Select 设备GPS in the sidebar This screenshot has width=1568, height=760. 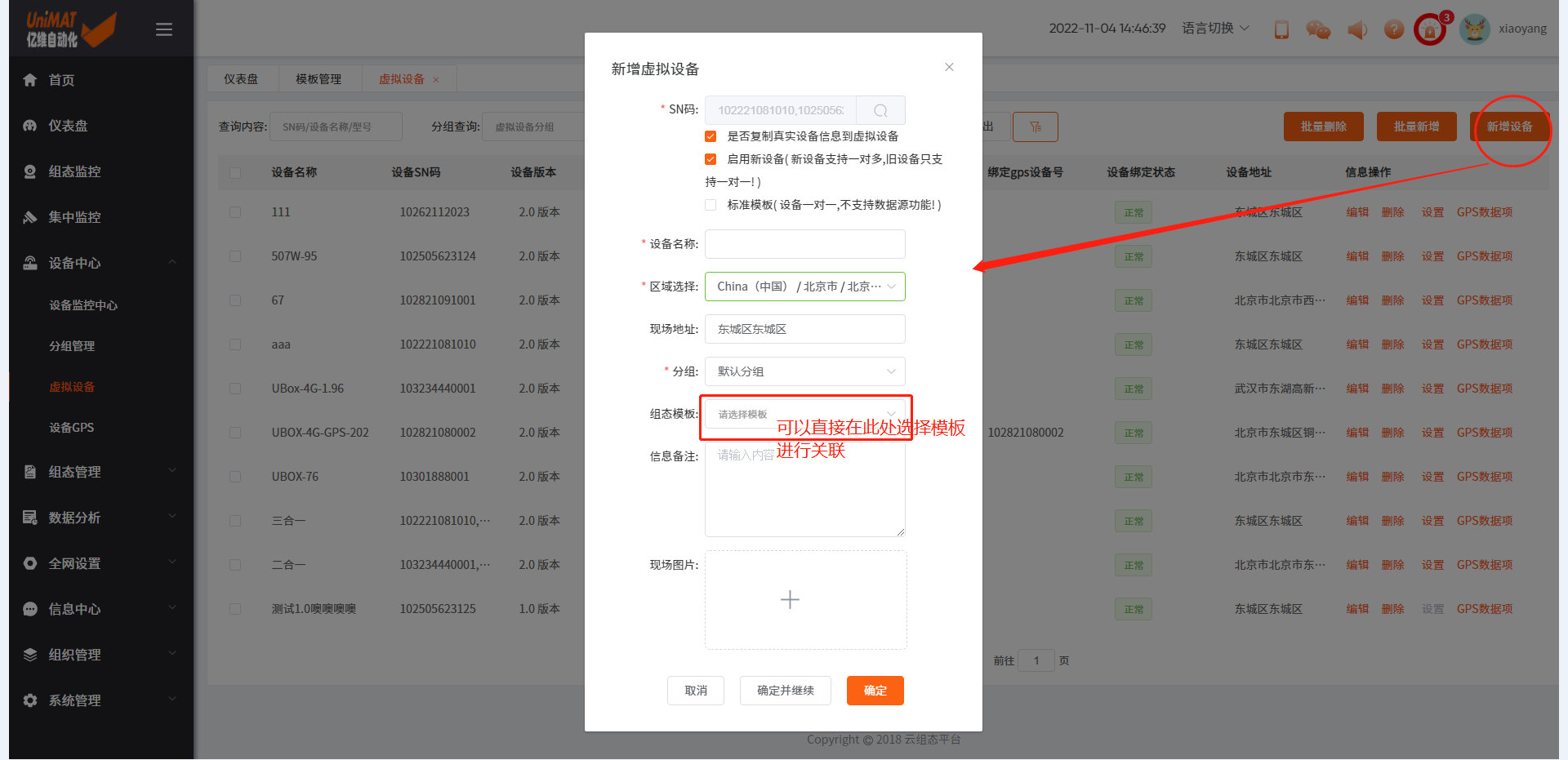coord(72,428)
